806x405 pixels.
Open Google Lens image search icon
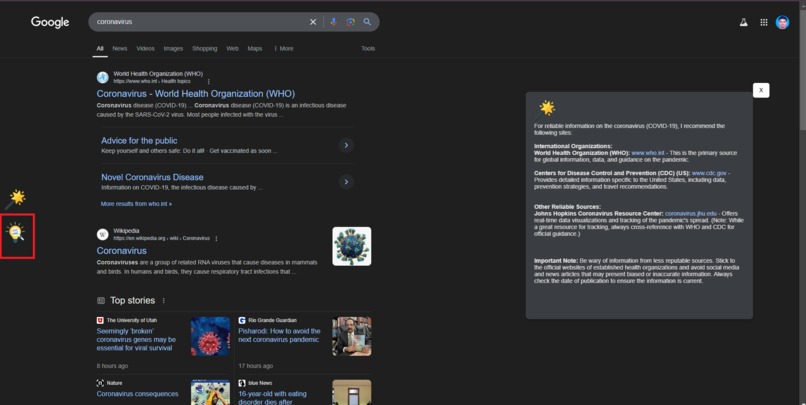(x=351, y=22)
